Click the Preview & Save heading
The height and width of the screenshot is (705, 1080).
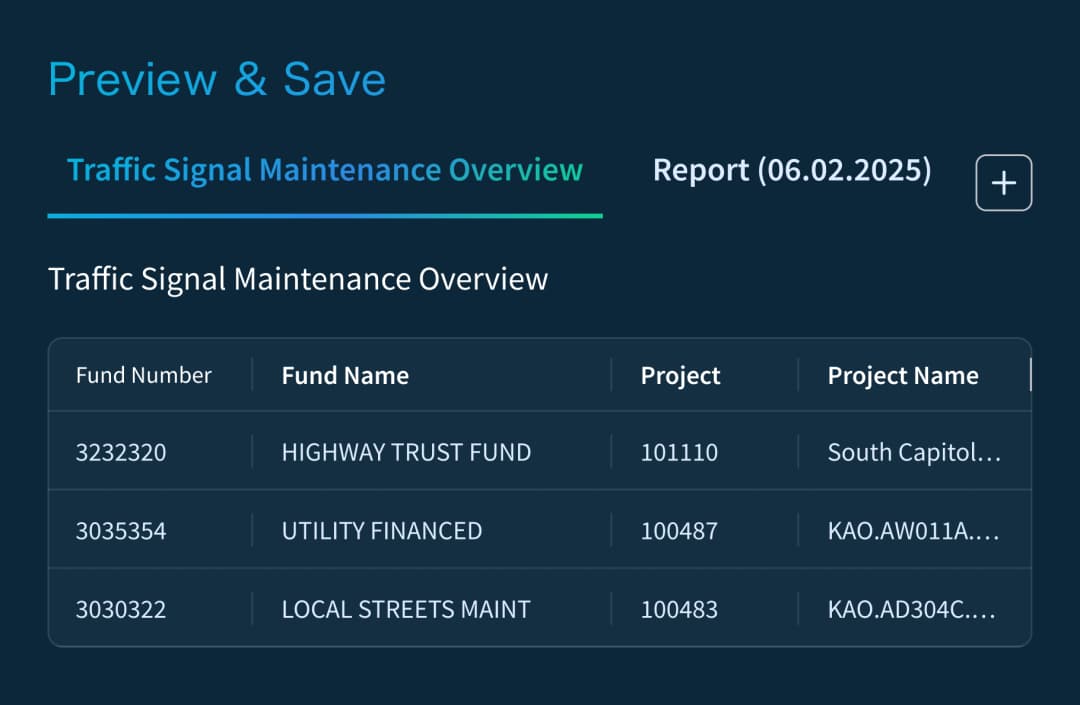tap(216, 79)
